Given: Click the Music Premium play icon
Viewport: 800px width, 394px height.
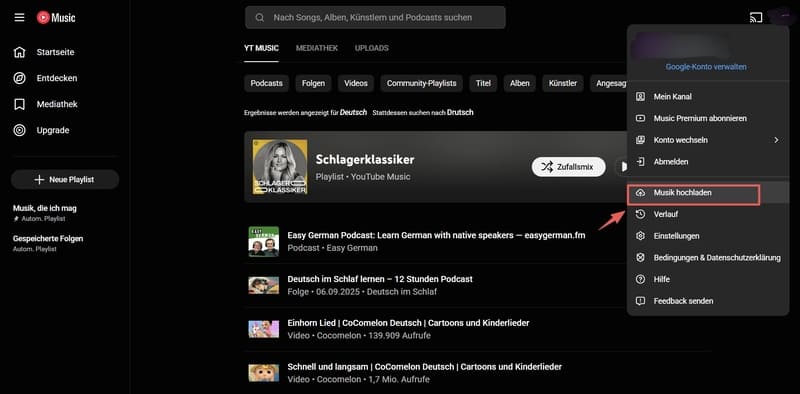Looking at the screenshot, I should pyautogui.click(x=640, y=118).
